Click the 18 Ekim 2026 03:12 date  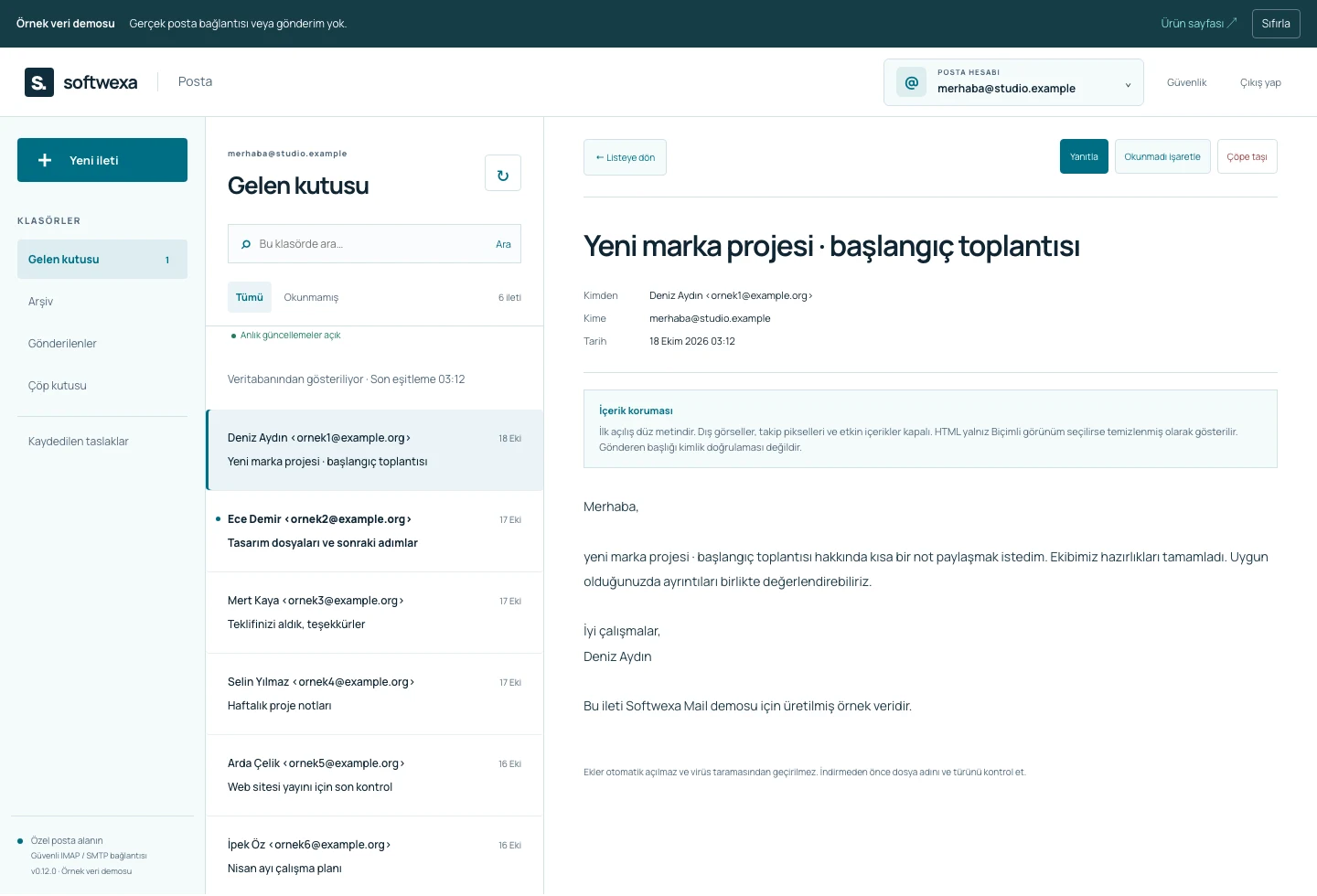coord(692,341)
